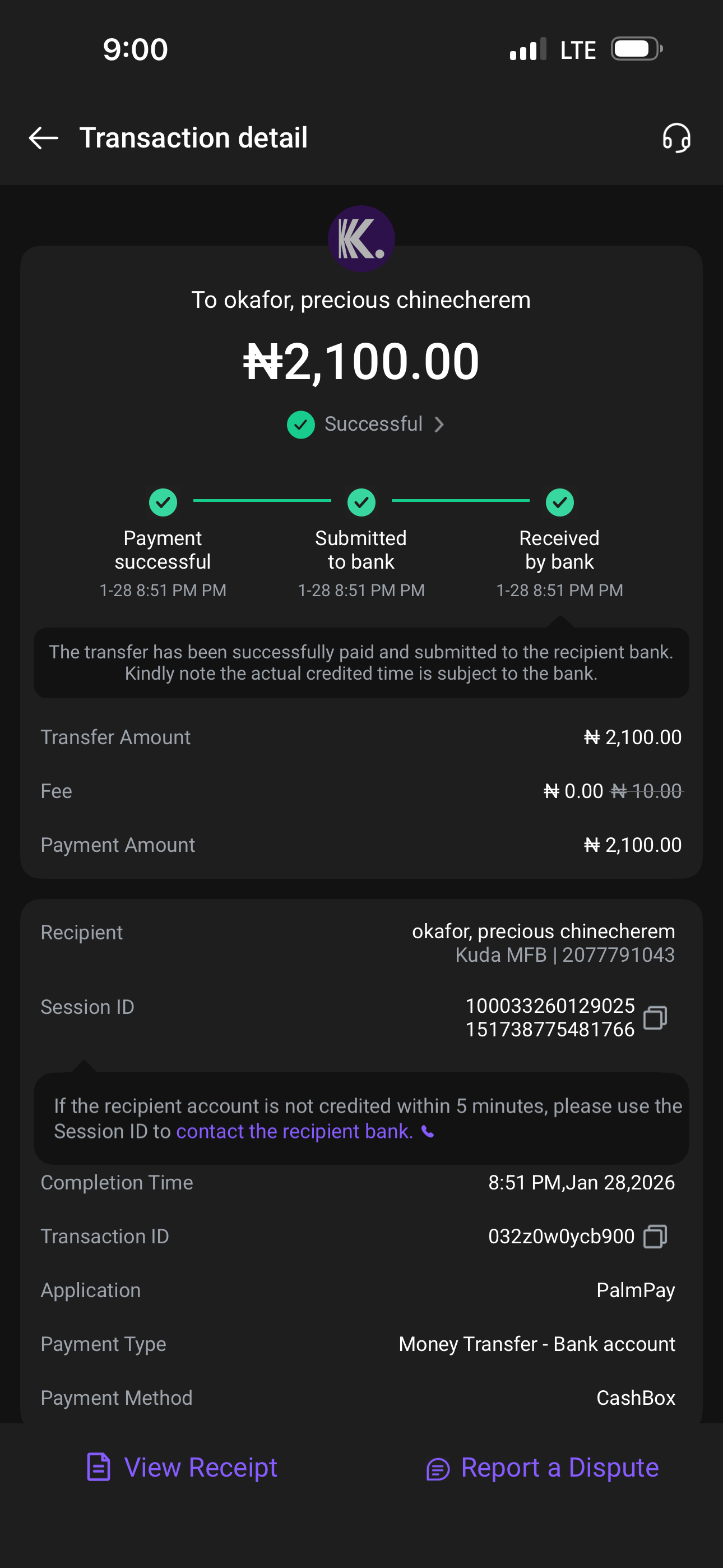Viewport: 723px width, 1568px height.
Task: Tap the Report a Dispute chat icon
Action: 438,1469
